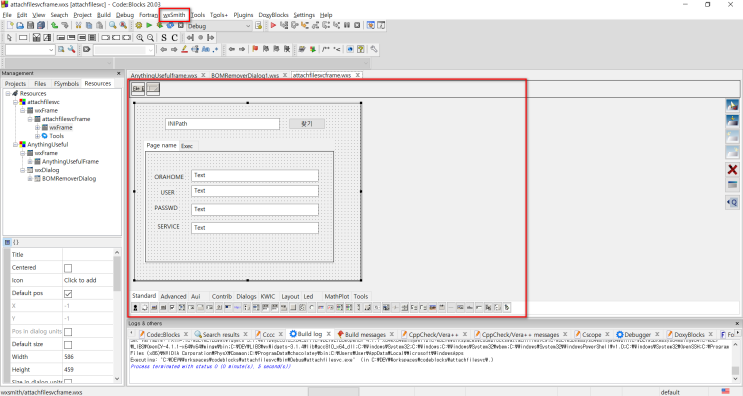Open the empty combo box at toolbar left
This screenshot has width=743, height=396.
click(30, 50)
